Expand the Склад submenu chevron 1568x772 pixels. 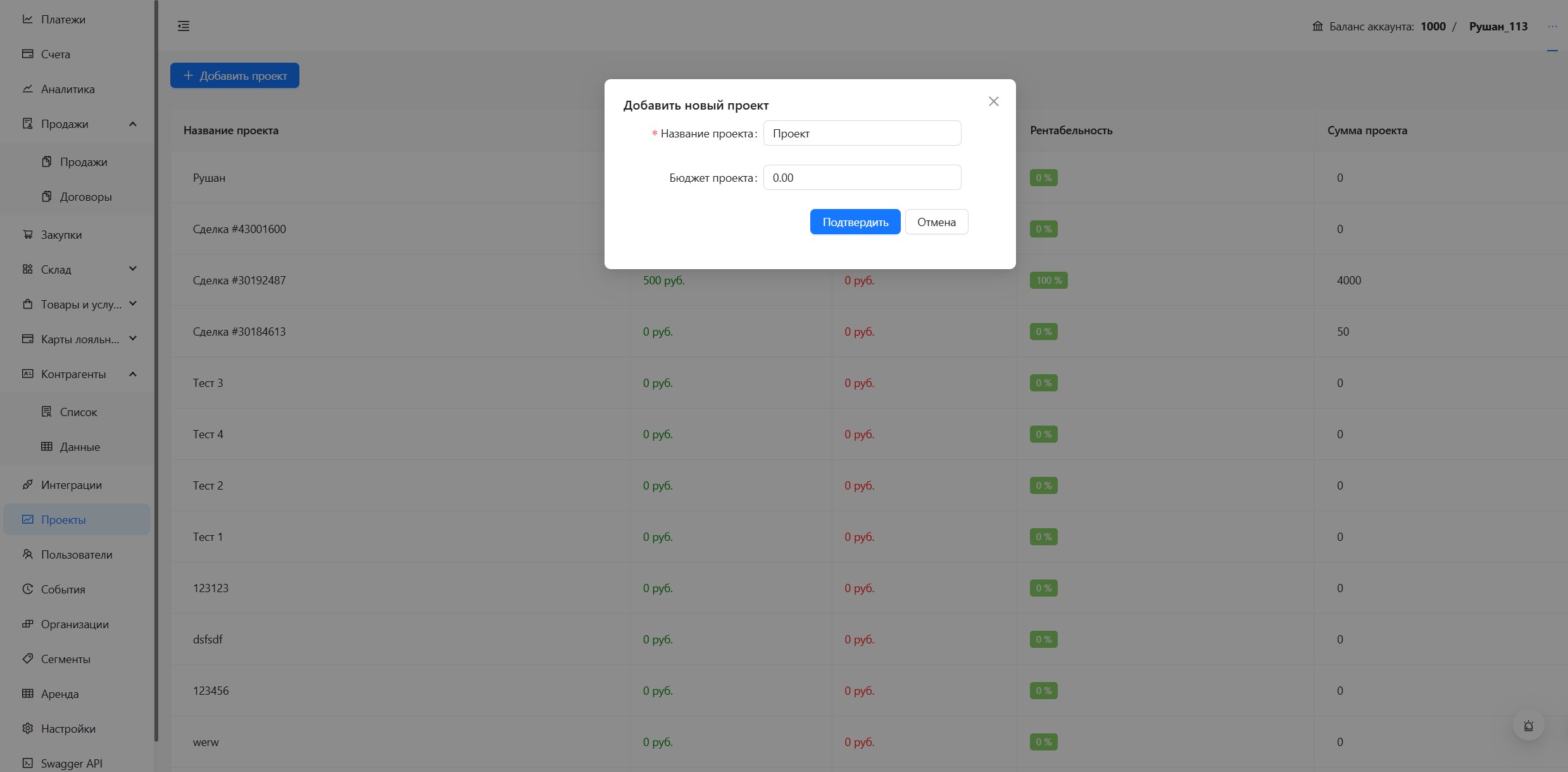coord(133,269)
